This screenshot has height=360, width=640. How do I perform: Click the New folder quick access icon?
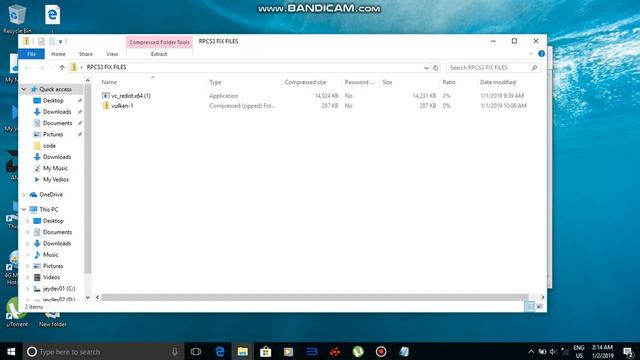52,41
